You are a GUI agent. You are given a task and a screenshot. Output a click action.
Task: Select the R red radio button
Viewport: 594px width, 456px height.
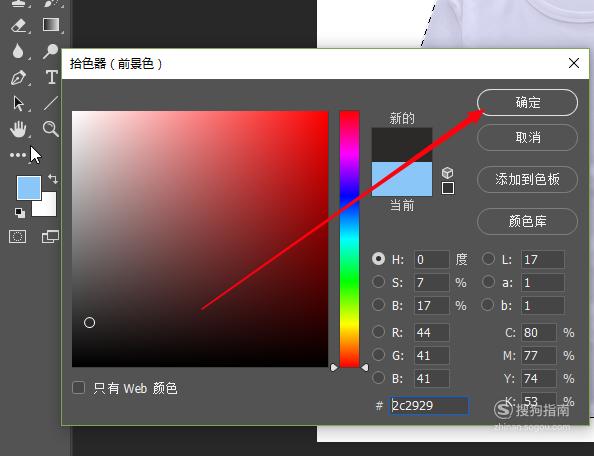[x=378, y=332]
